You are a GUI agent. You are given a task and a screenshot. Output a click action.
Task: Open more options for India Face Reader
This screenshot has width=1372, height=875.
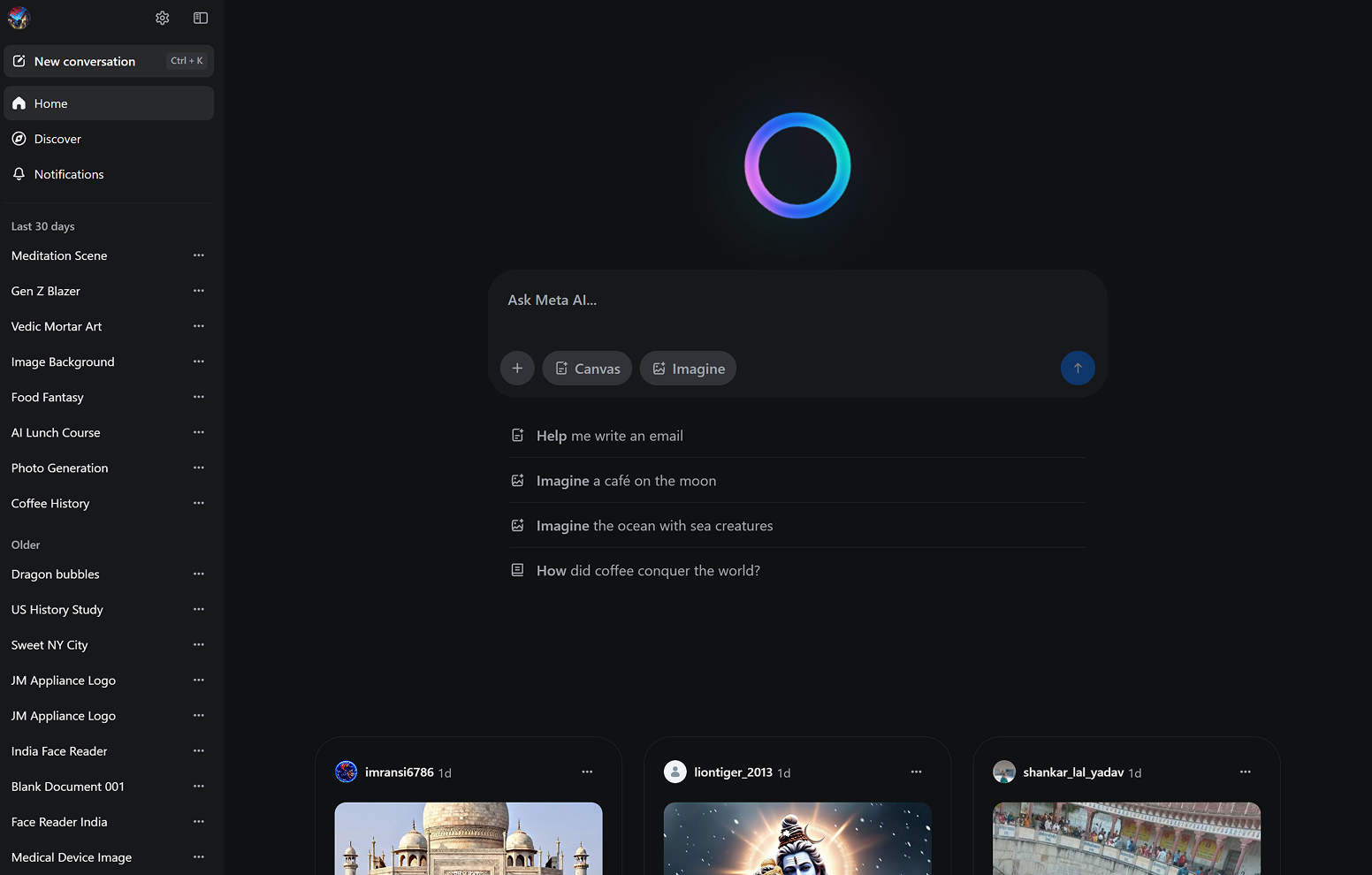click(199, 750)
